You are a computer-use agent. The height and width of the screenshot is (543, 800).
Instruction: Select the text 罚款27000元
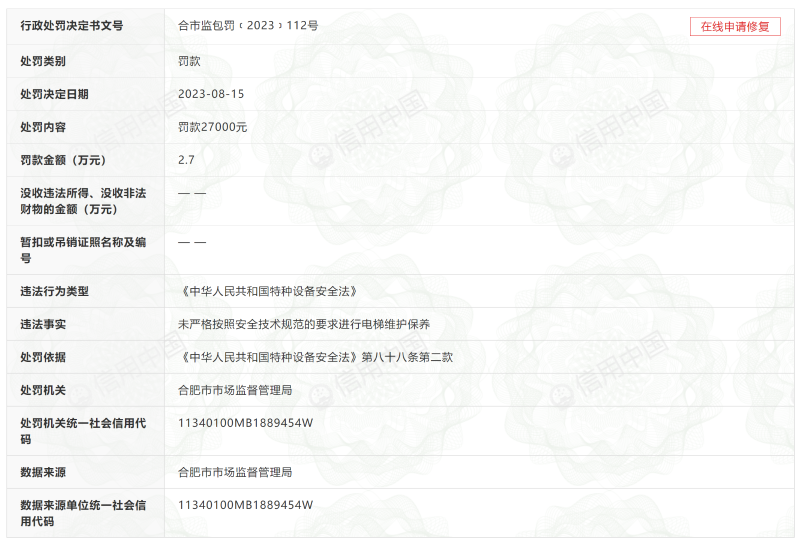pyautogui.click(x=213, y=127)
